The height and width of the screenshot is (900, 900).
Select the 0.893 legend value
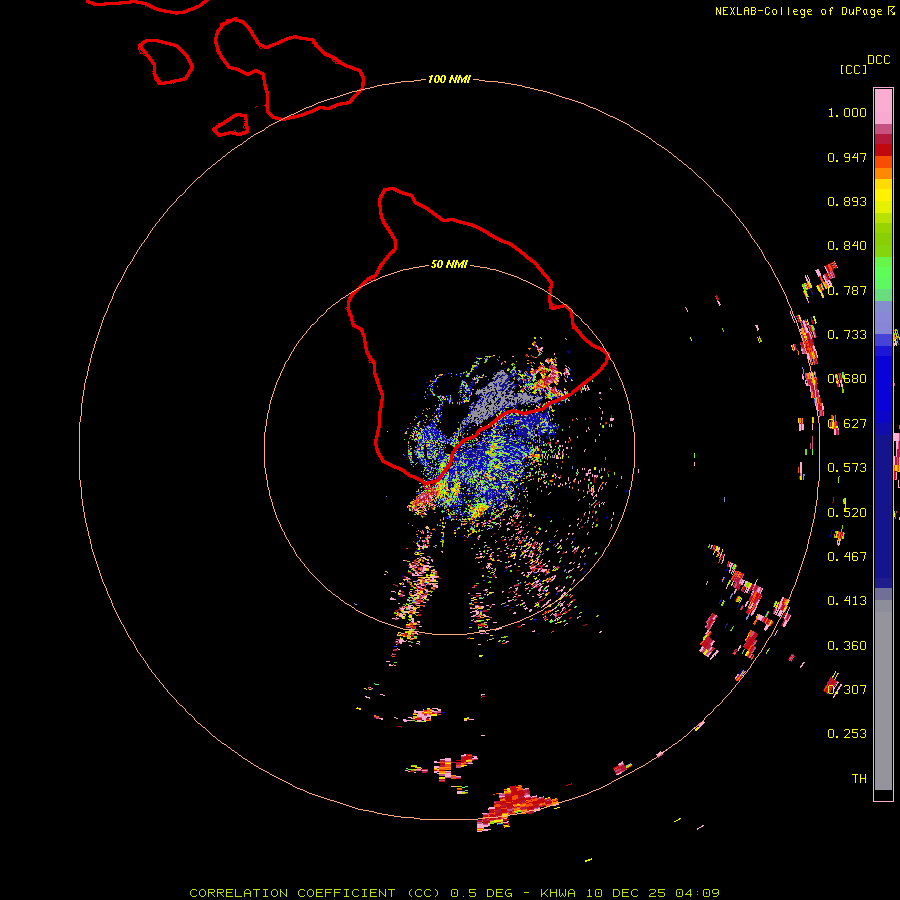pyautogui.click(x=847, y=201)
